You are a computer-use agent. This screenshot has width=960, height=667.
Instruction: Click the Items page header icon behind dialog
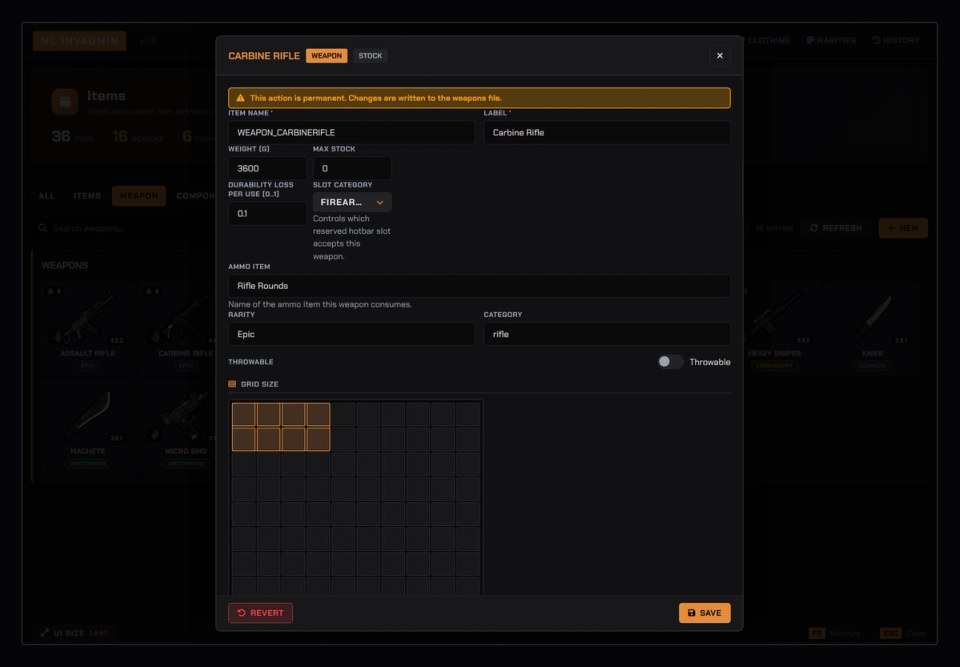click(65, 102)
